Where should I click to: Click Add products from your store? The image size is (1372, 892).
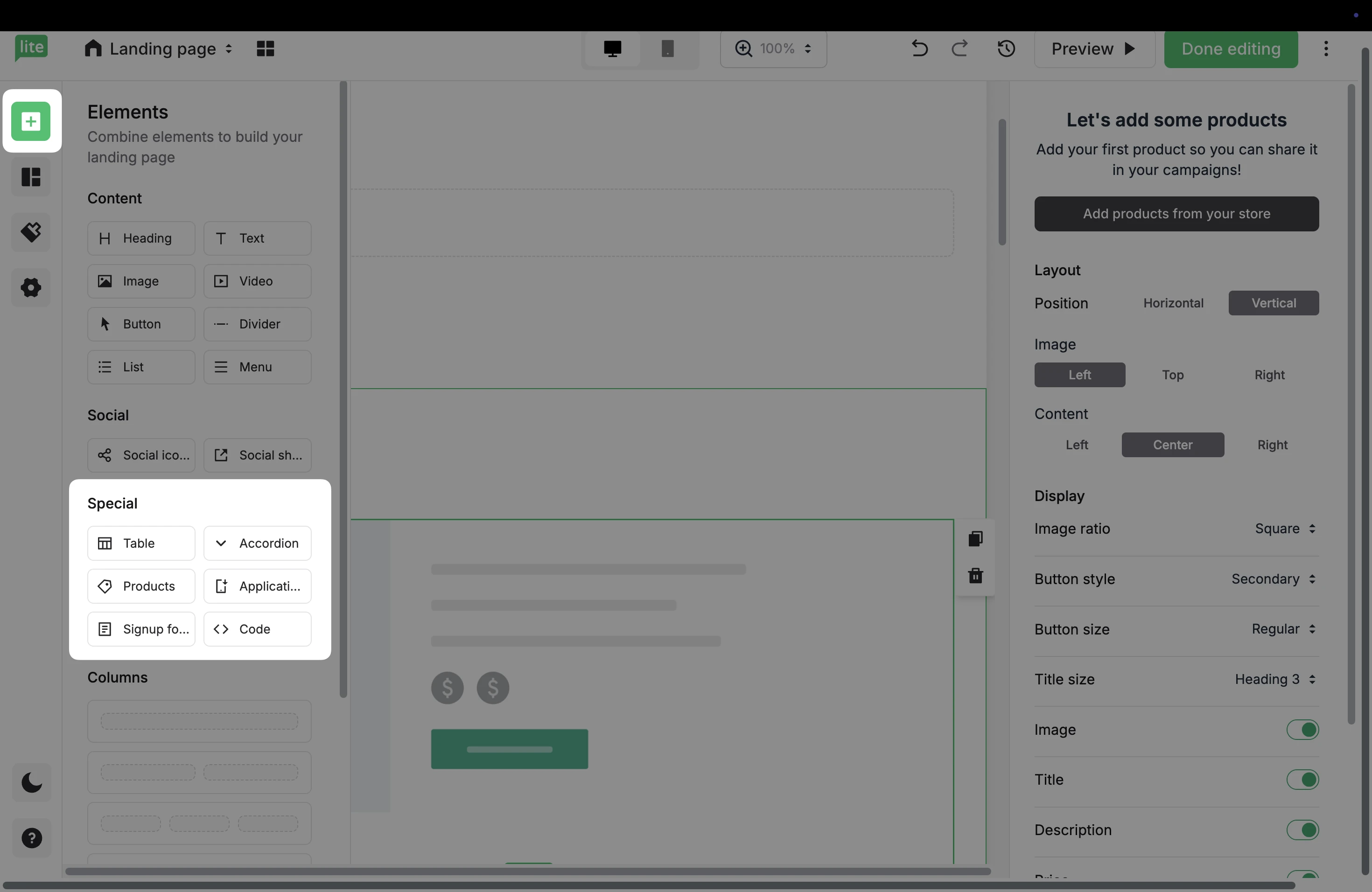pos(1176,214)
